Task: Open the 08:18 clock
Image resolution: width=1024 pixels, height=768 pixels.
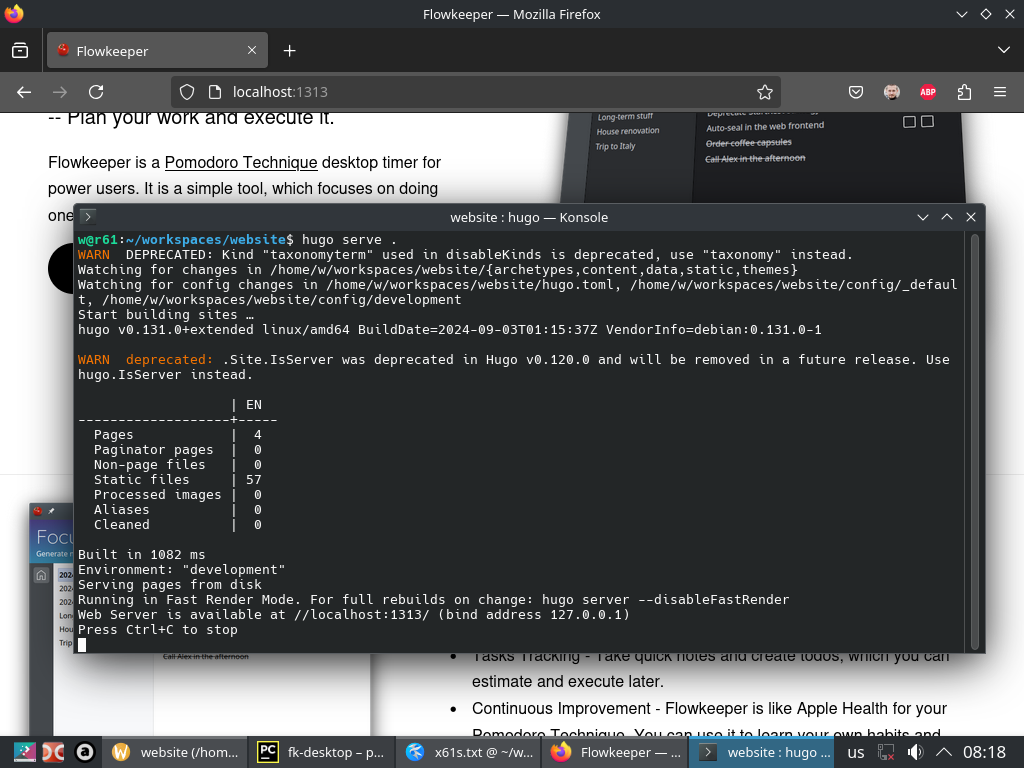Action: click(x=984, y=752)
